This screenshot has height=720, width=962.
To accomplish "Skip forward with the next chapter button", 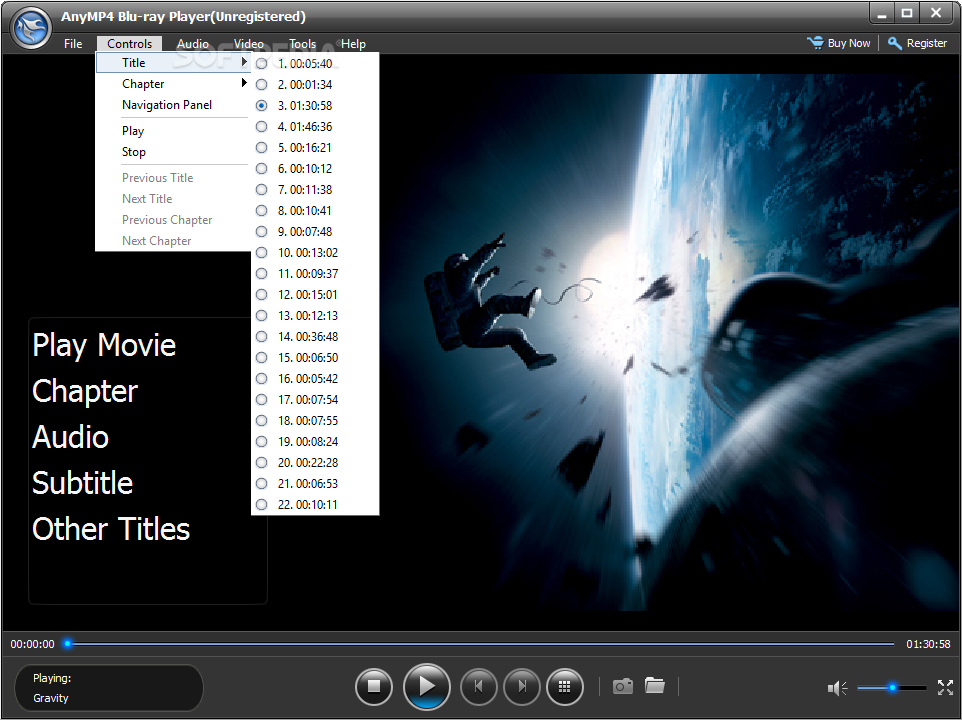I will point(521,686).
